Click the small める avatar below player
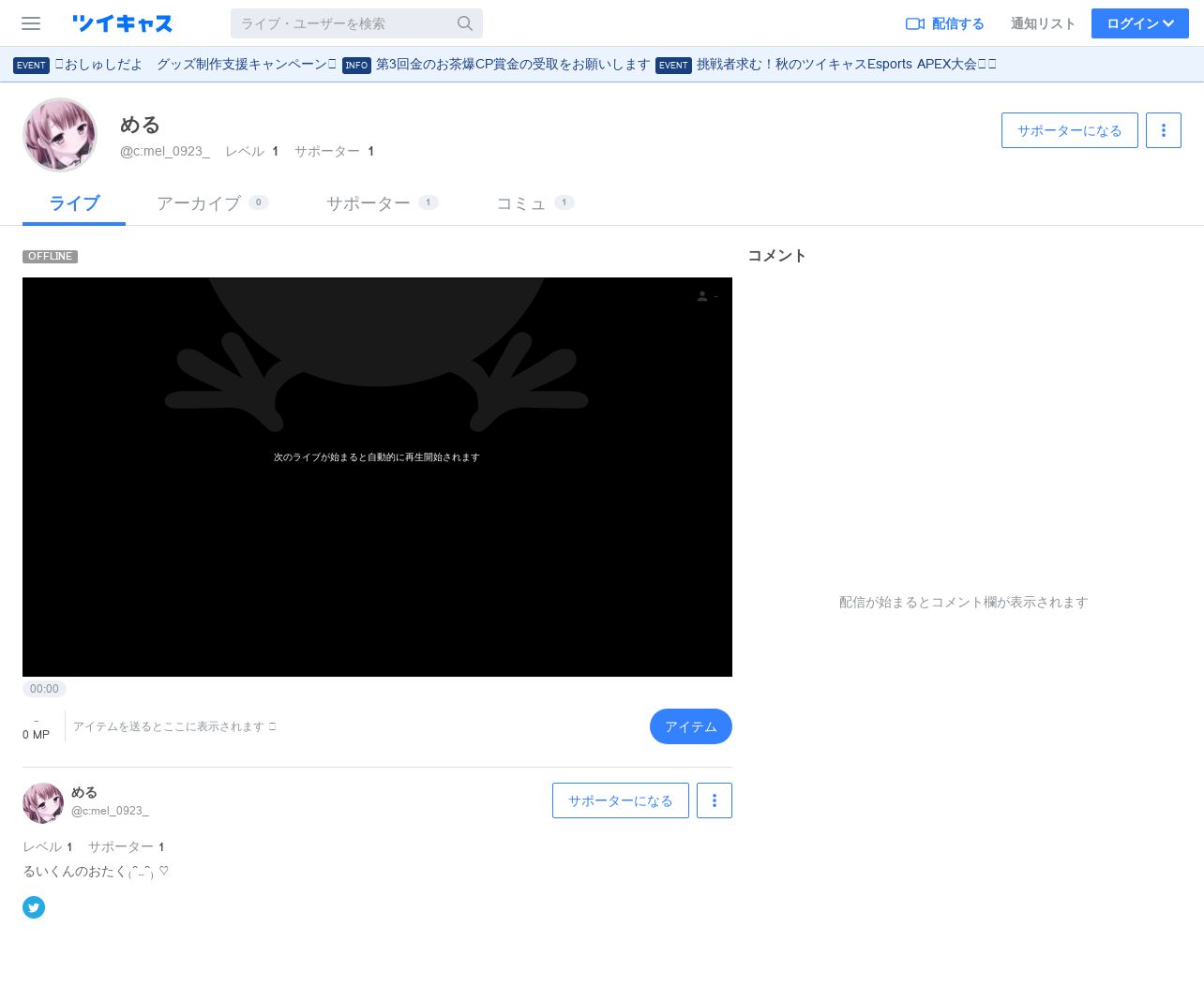The width and height of the screenshot is (1204, 987). 43,803
